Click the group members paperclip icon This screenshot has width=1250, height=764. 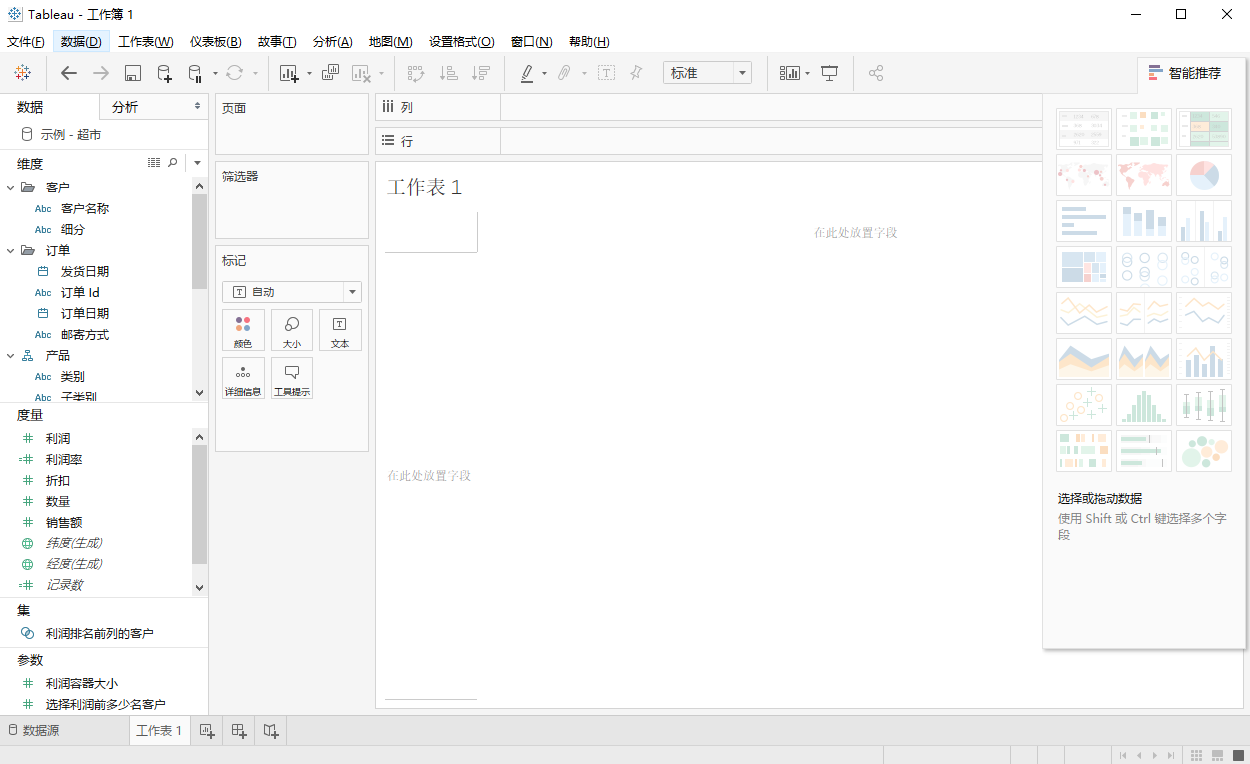565,73
